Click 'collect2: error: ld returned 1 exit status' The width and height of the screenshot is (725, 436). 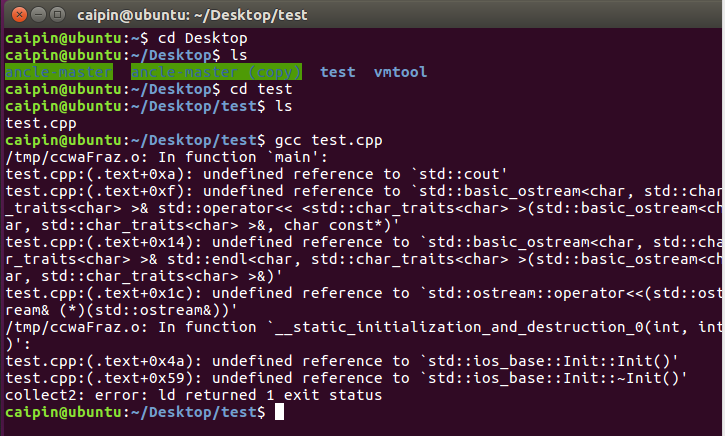[x=194, y=395]
